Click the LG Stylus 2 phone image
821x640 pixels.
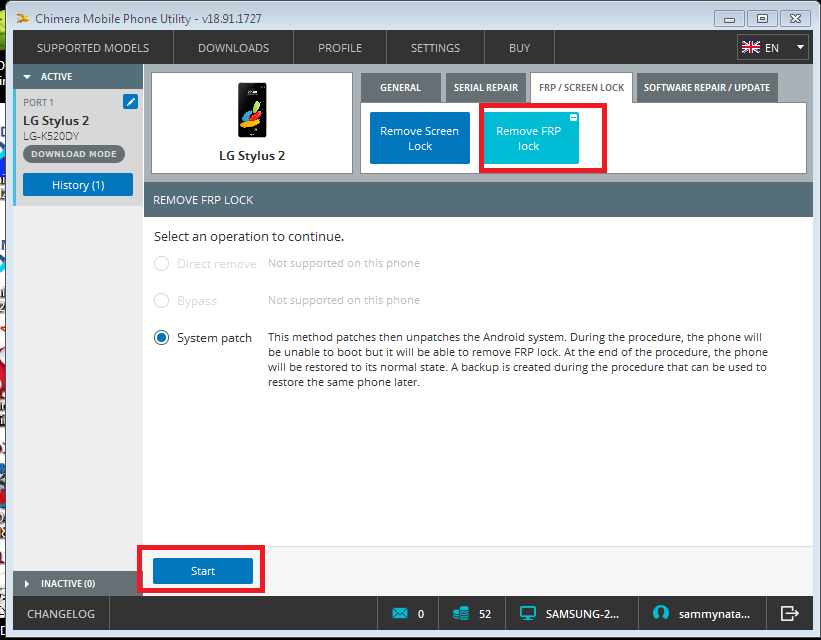click(252, 110)
